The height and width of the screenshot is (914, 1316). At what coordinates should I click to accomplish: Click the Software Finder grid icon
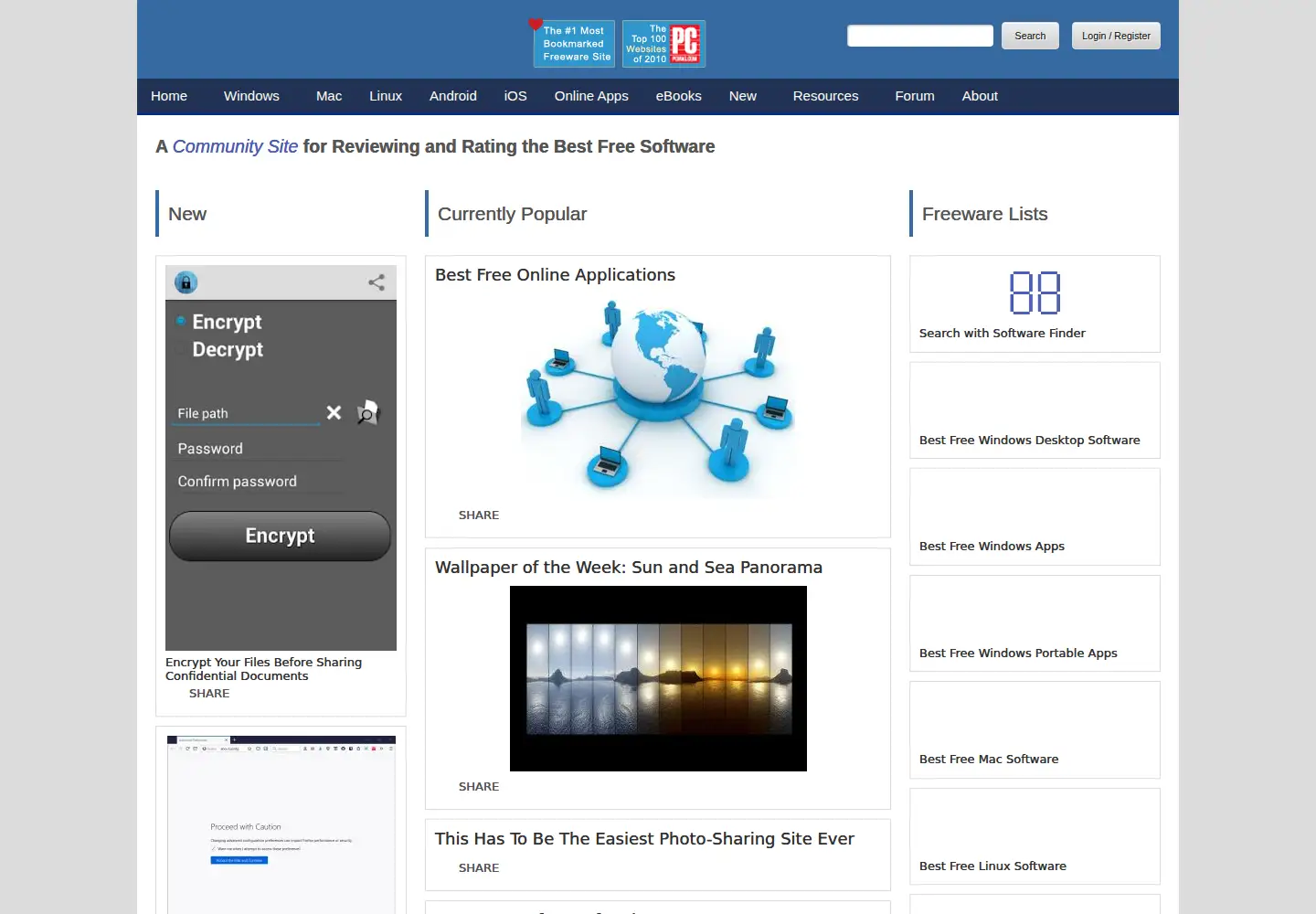[1035, 292]
